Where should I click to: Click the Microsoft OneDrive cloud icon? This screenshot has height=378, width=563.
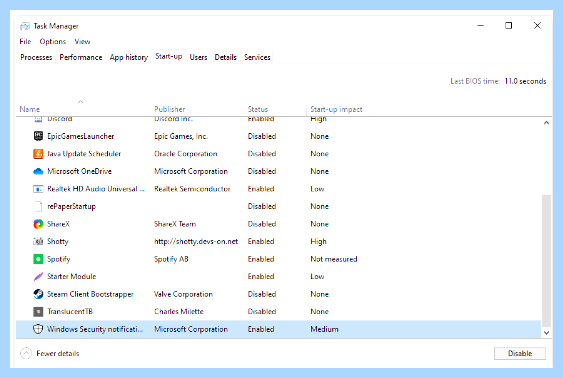(38, 171)
